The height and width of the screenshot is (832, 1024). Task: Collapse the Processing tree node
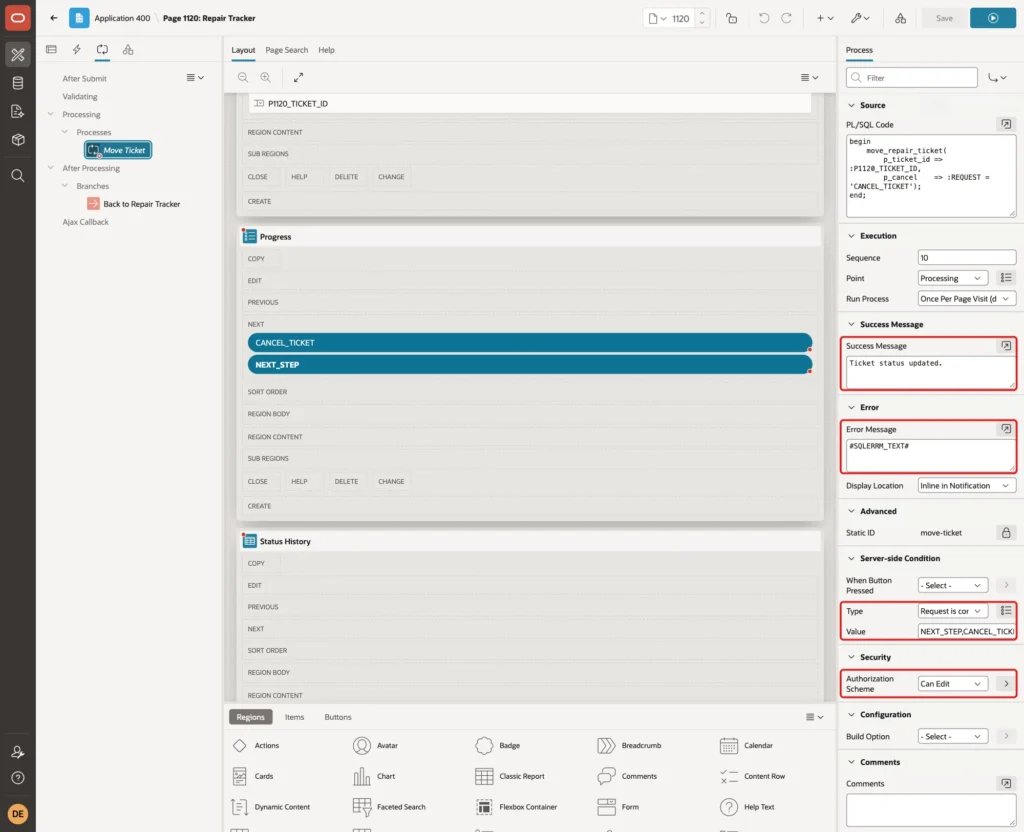click(x=51, y=114)
